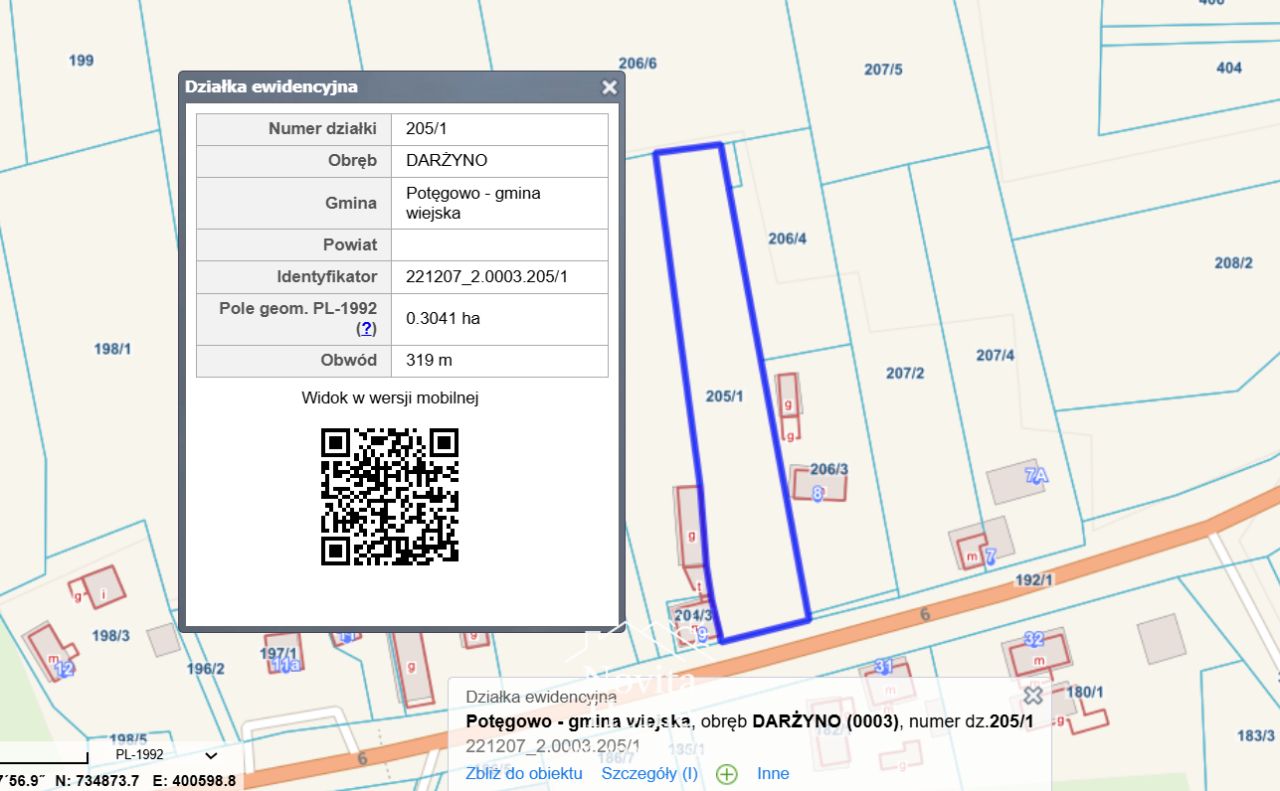Select identifier value 221207_2.0003.205/1 in table
Viewport: 1280px width, 791px height.
[x=487, y=277]
